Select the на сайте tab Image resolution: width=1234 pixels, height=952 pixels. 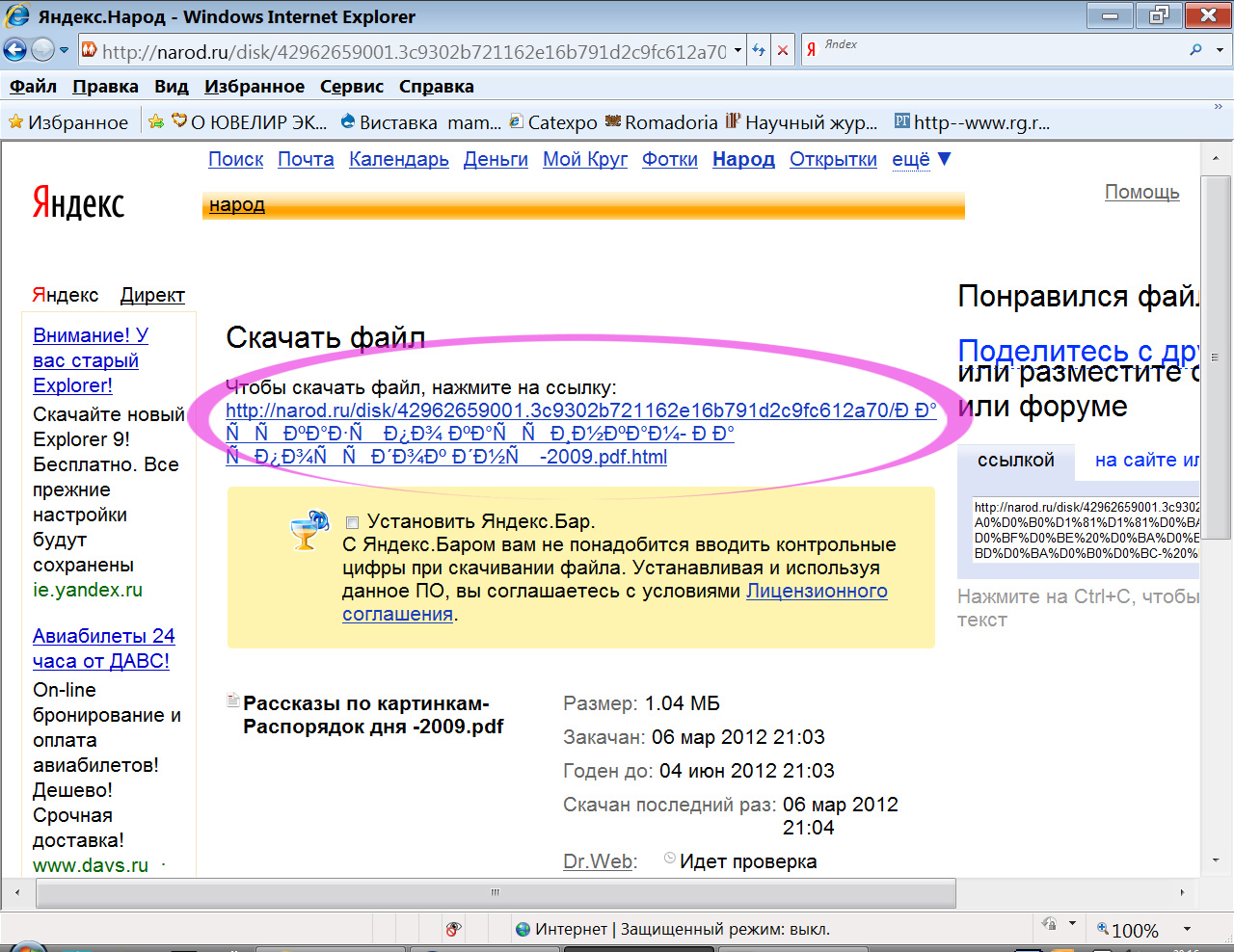click(1146, 461)
